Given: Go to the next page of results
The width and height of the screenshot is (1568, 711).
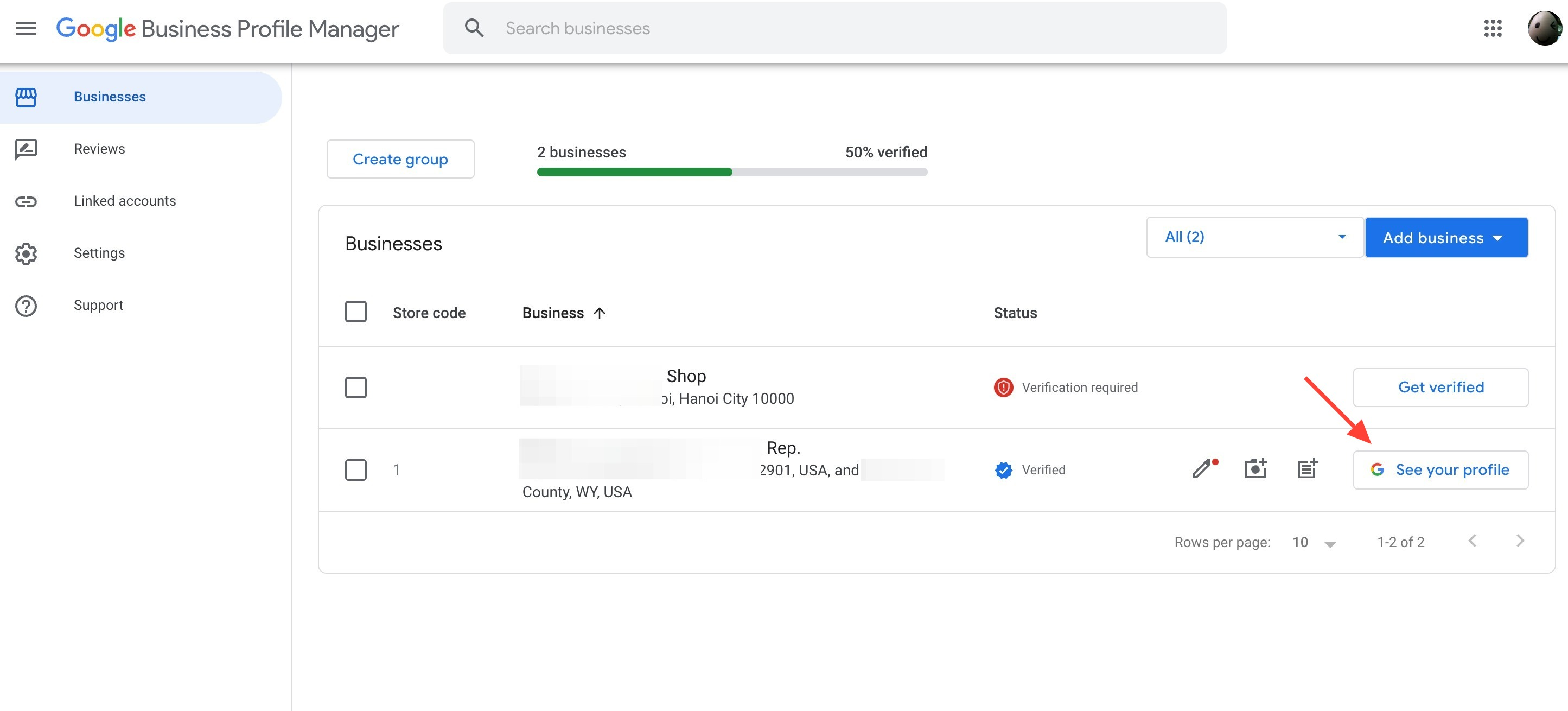Looking at the screenshot, I should [x=1520, y=541].
